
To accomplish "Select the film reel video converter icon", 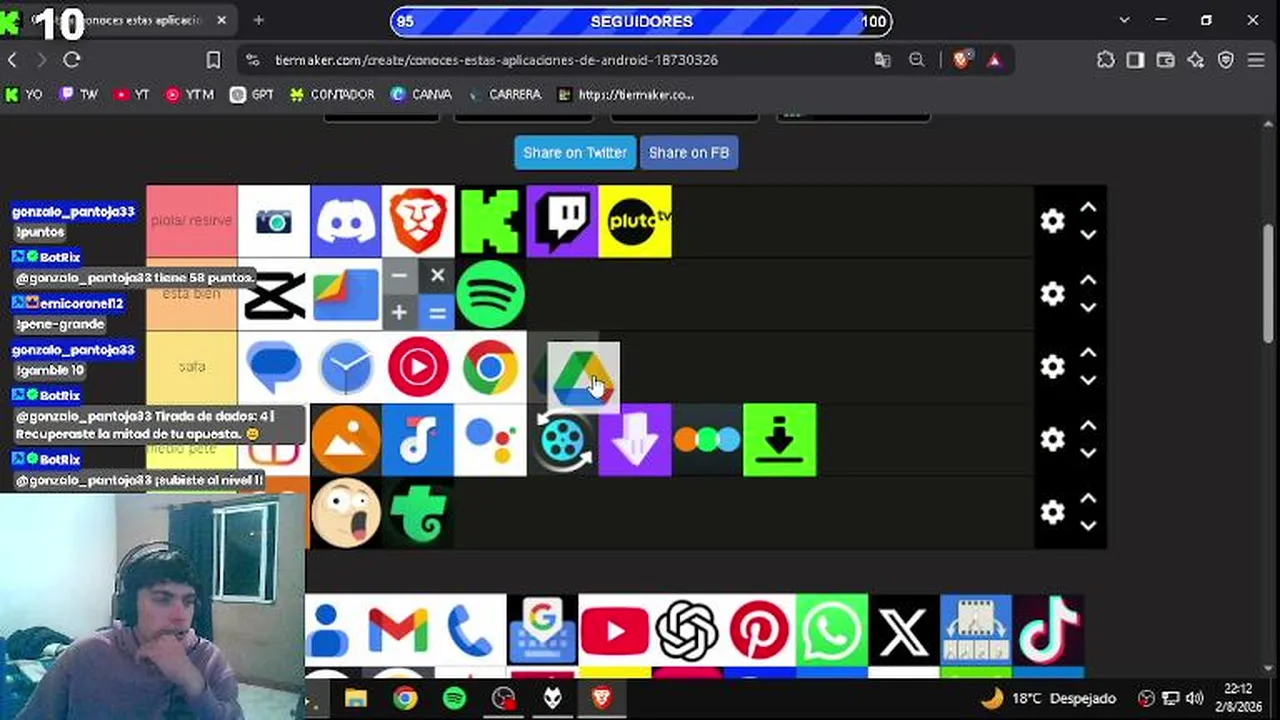I will tap(562, 440).
